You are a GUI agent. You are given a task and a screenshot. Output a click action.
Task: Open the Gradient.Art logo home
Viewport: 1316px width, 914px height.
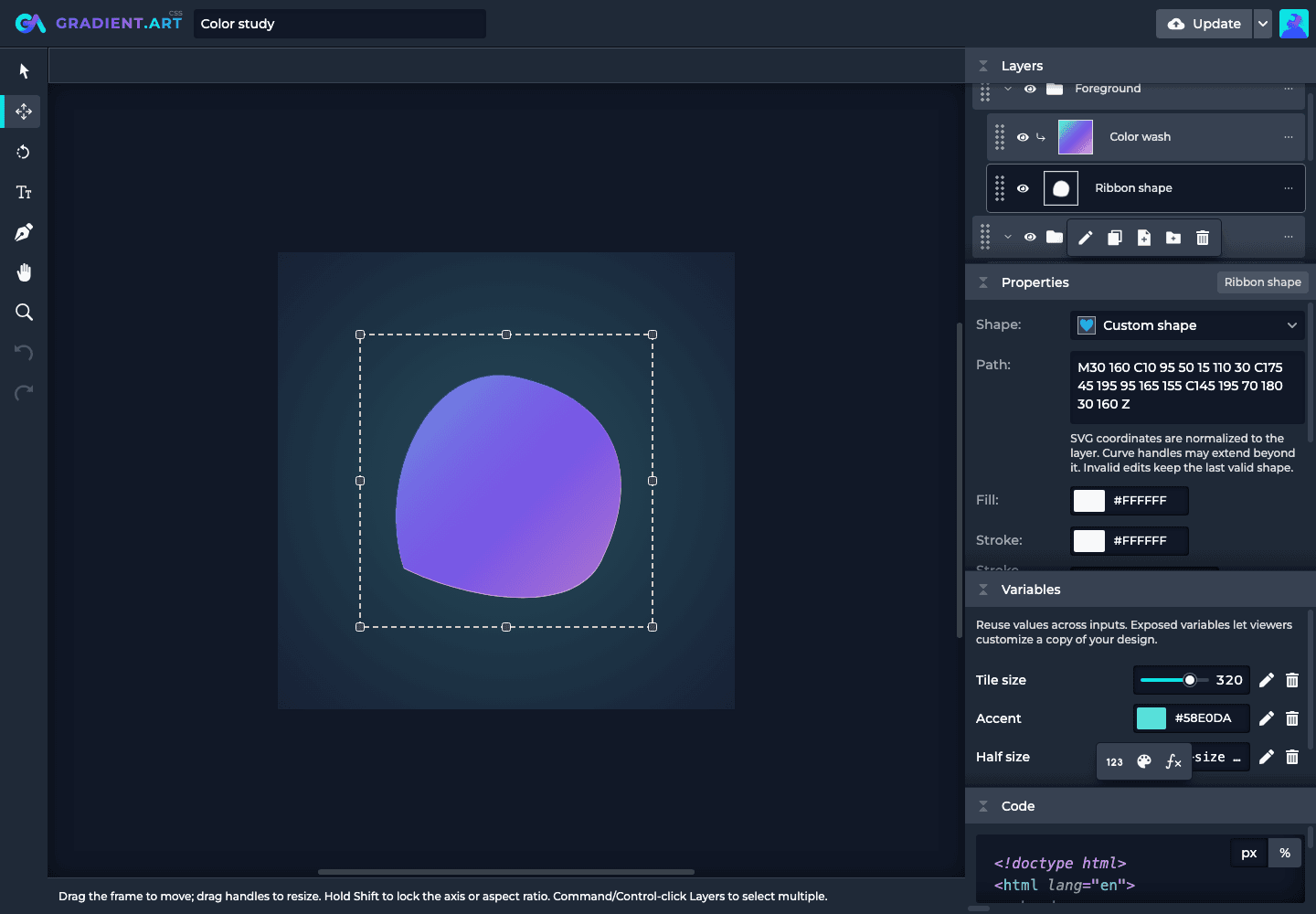[99, 23]
